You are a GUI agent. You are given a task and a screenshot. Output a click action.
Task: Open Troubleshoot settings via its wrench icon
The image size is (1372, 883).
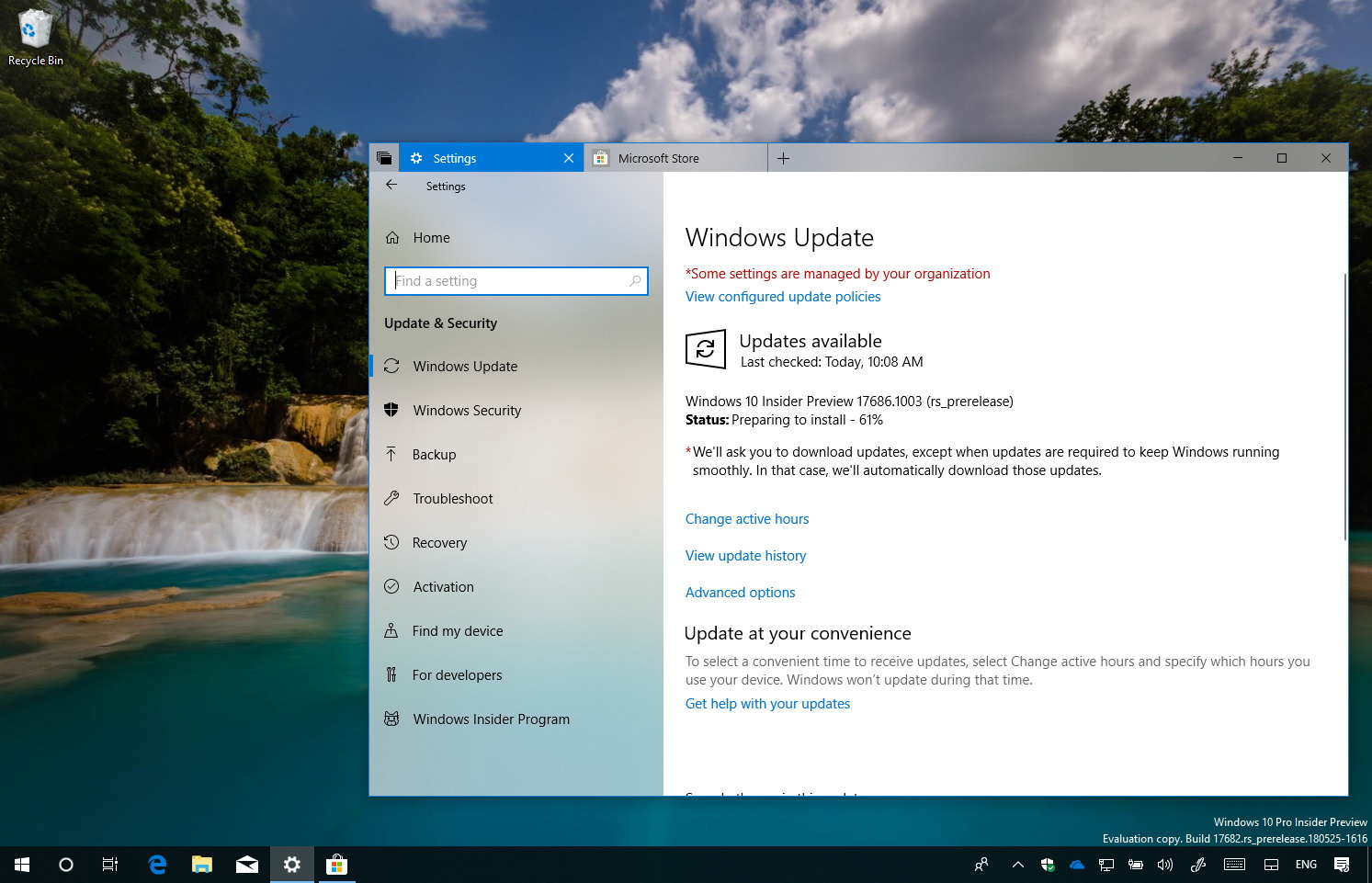tap(392, 498)
